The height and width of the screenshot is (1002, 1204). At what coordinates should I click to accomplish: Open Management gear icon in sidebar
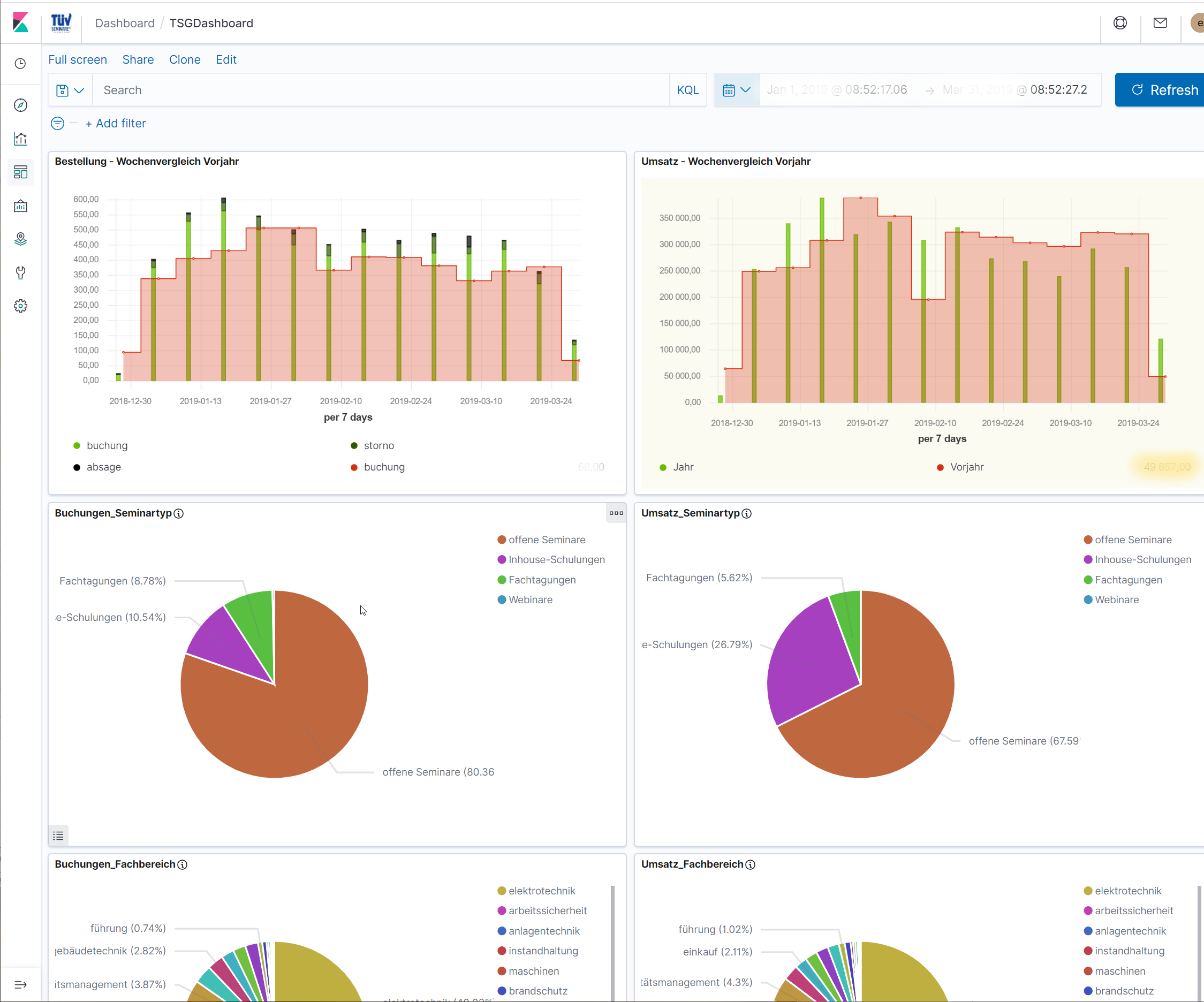tap(21, 306)
